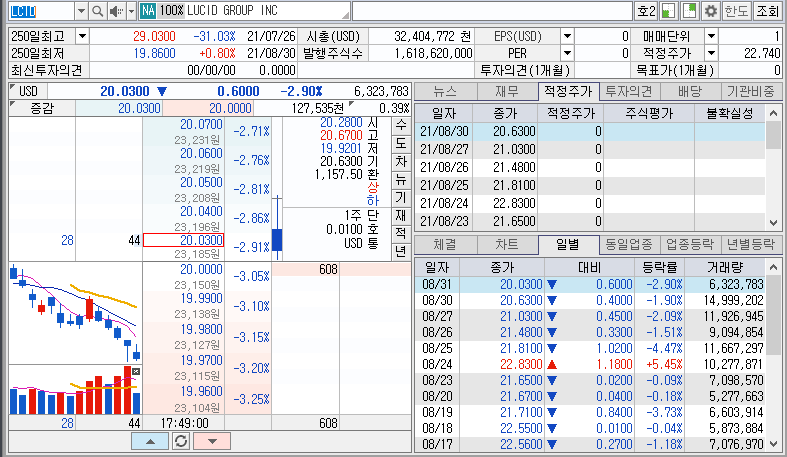Viewport: 787px width, 457px height.
Task: Click the 20.0700 ask price row
Action: pyautogui.click(x=201, y=124)
